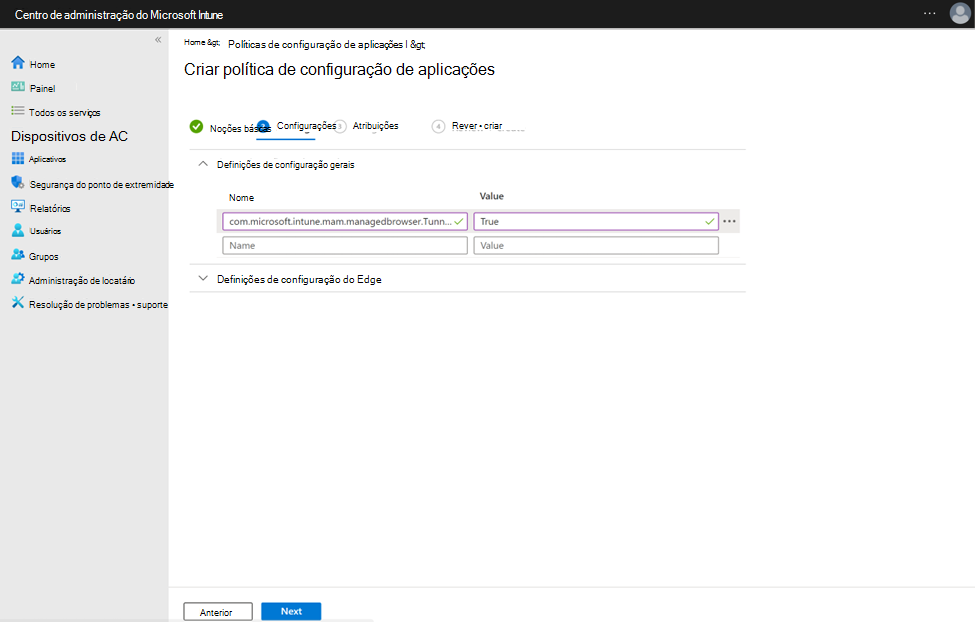The width and height of the screenshot is (975, 622).
Task: Click the com.microsoft.intune.mam.managedbrowser name field
Action: [345, 221]
